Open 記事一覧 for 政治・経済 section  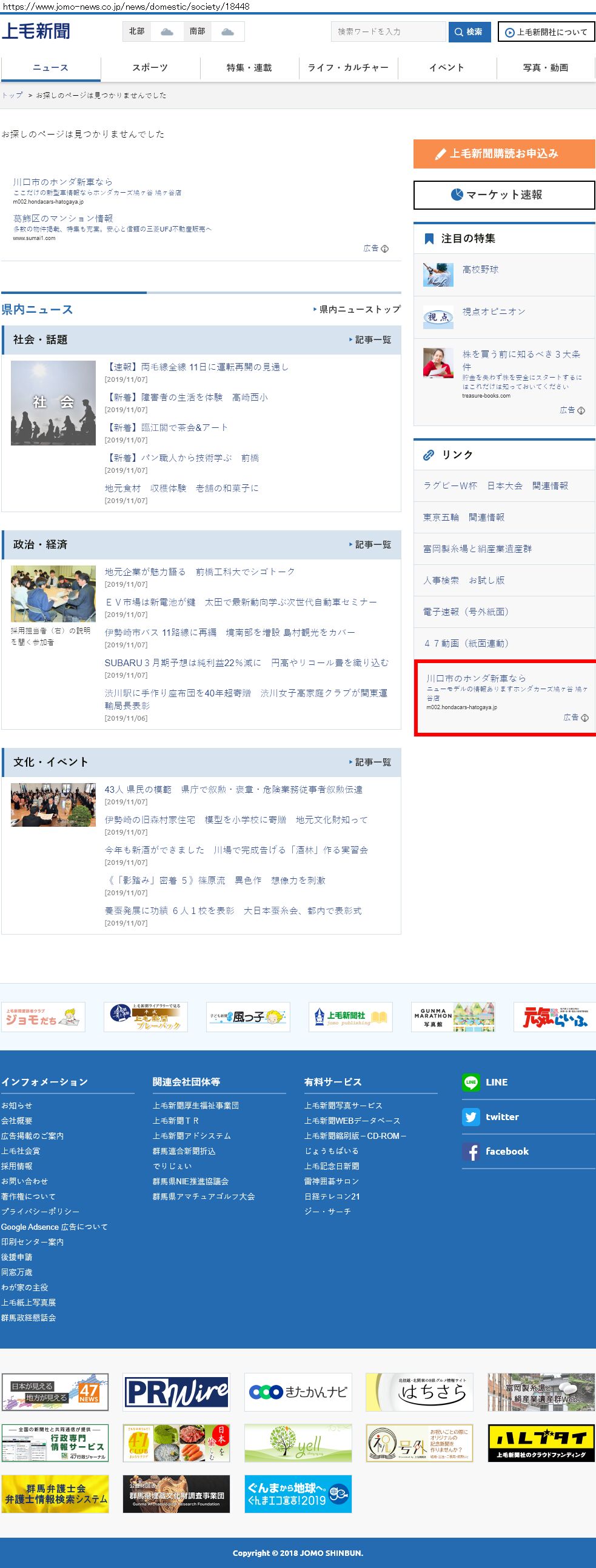(370, 544)
